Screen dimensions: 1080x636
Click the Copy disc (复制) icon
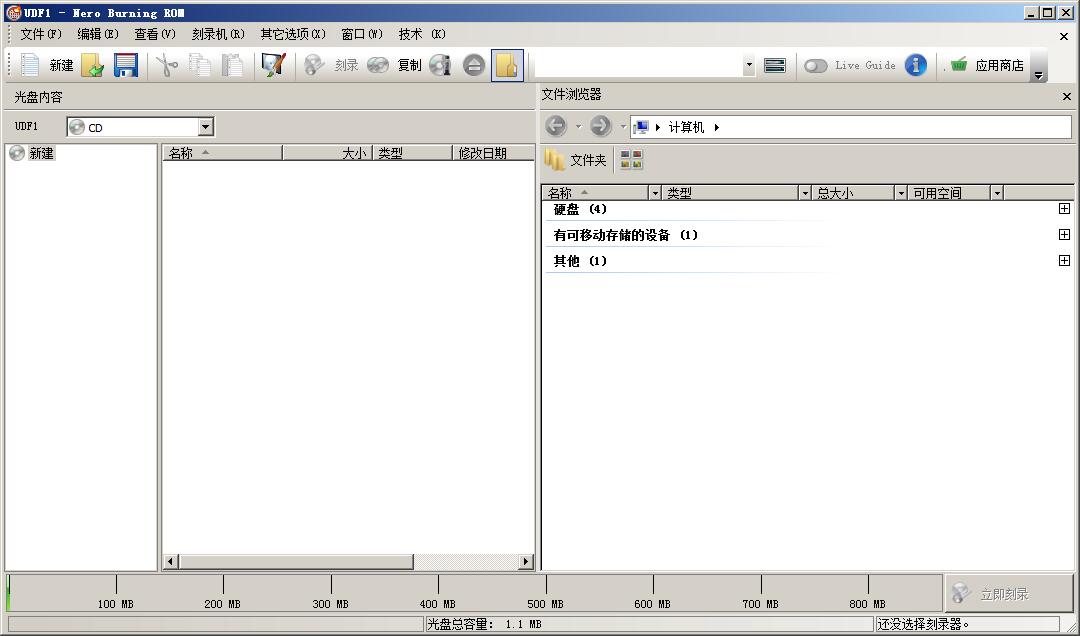coord(377,65)
